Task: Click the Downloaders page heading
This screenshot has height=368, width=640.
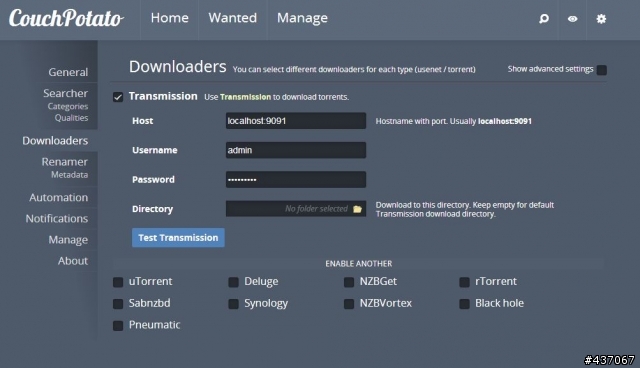Action: pos(178,67)
